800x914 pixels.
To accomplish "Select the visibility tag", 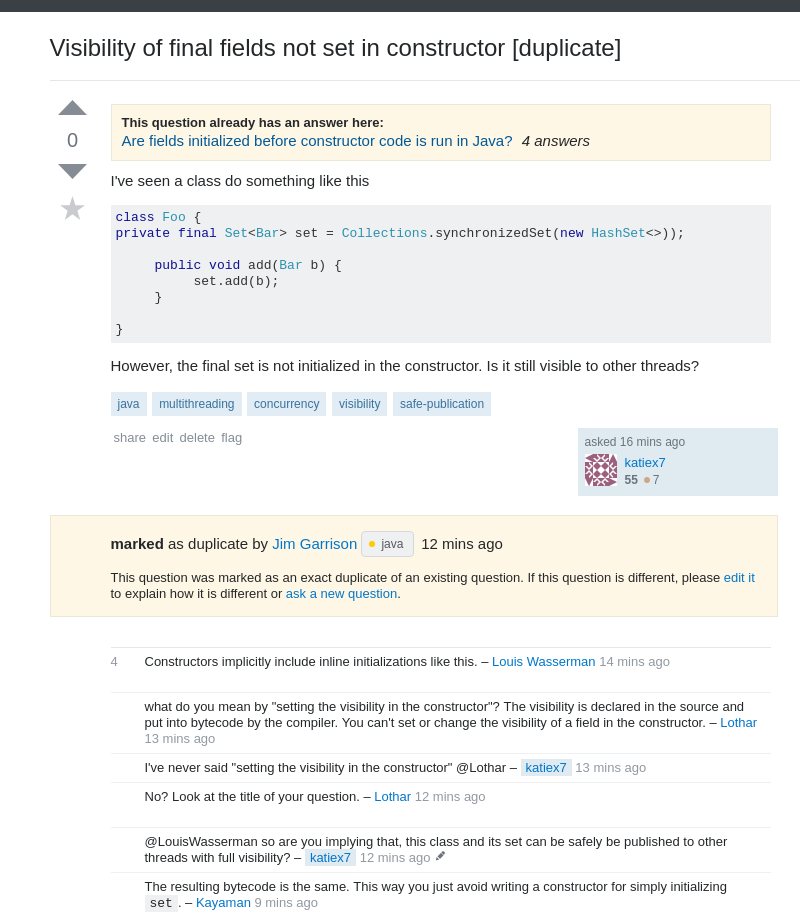I will [x=359, y=404].
